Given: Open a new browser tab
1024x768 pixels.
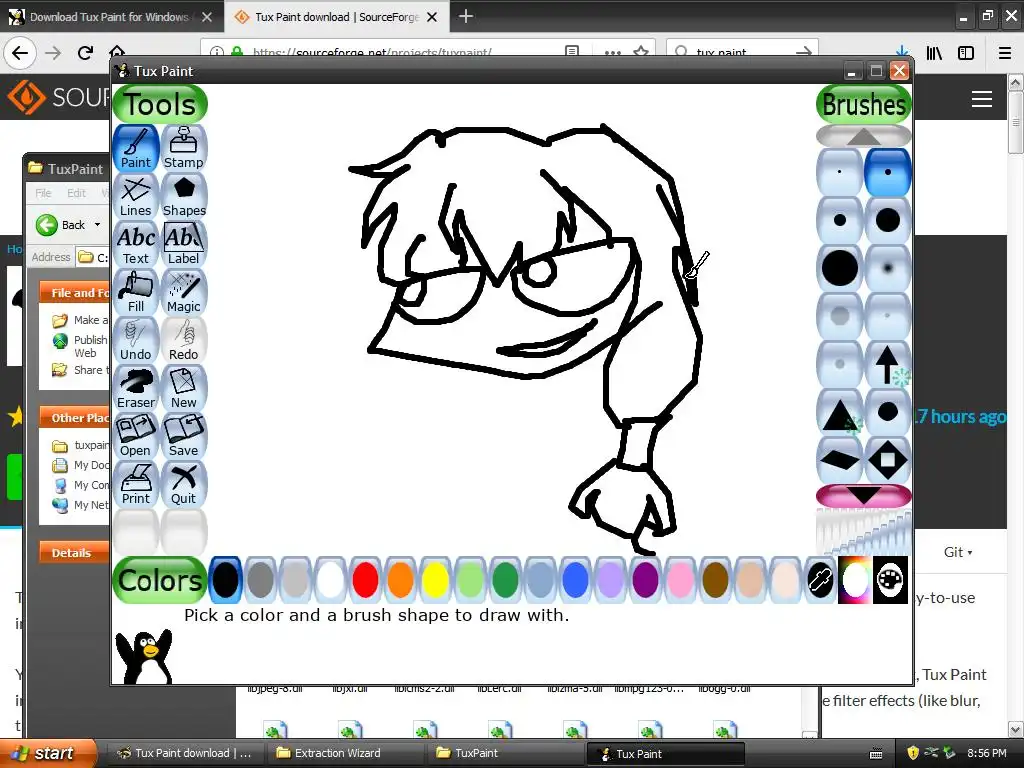Looking at the screenshot, I should (x=466, y=16).
